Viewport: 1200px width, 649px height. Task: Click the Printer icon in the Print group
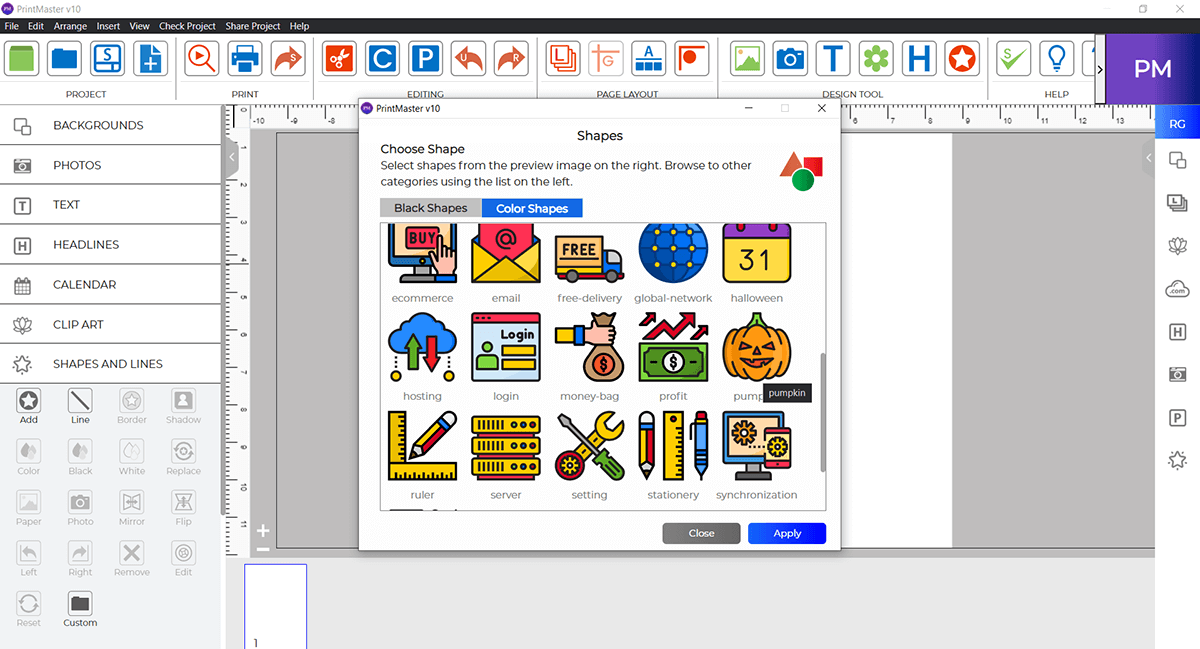coord(245,58)
